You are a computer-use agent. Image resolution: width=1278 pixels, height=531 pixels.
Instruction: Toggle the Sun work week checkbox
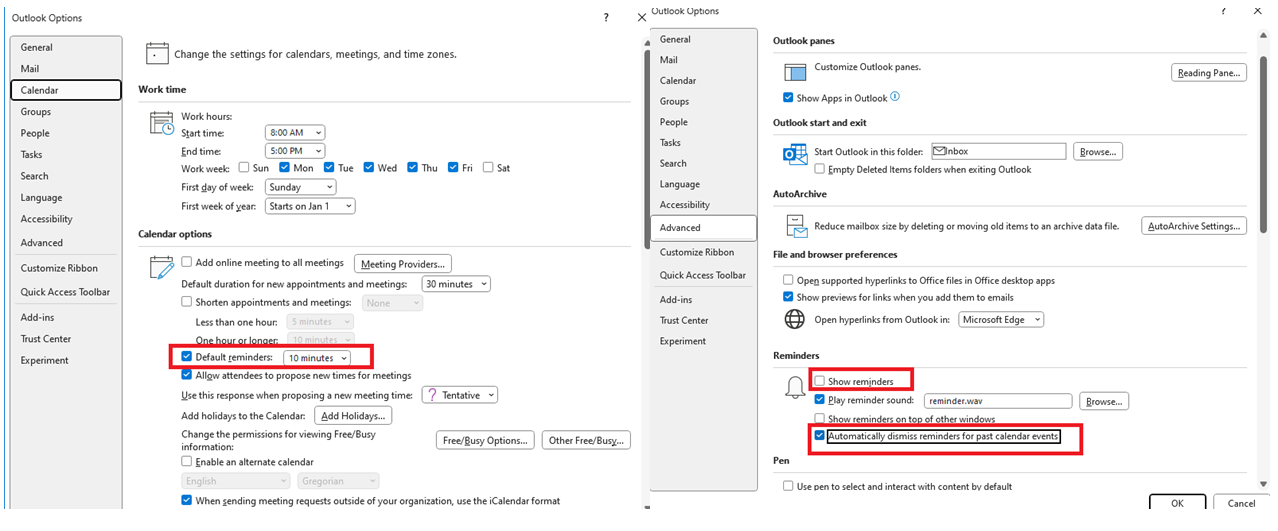[x=243, y=167]
